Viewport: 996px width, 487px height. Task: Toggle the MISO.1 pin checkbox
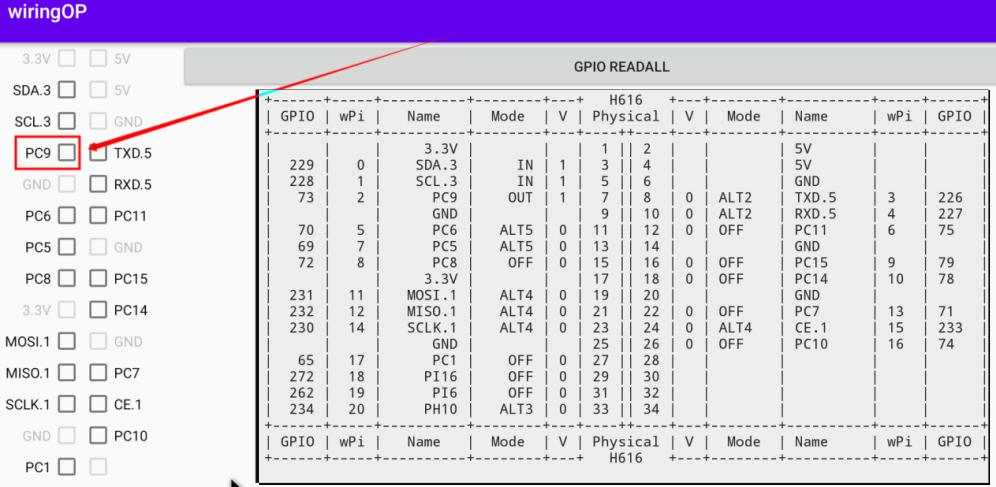point(67,373)
